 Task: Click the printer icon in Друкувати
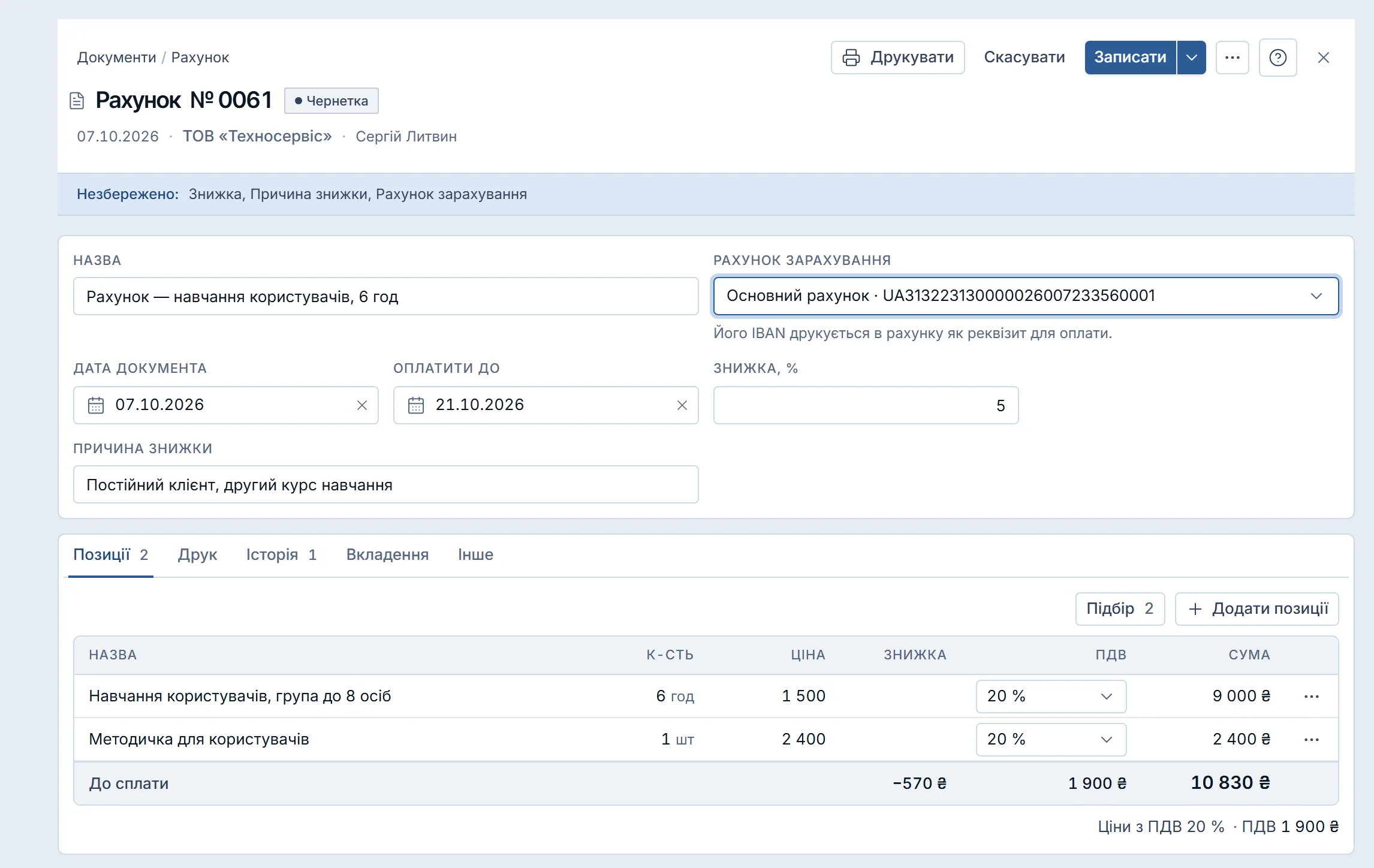[851, 58]
